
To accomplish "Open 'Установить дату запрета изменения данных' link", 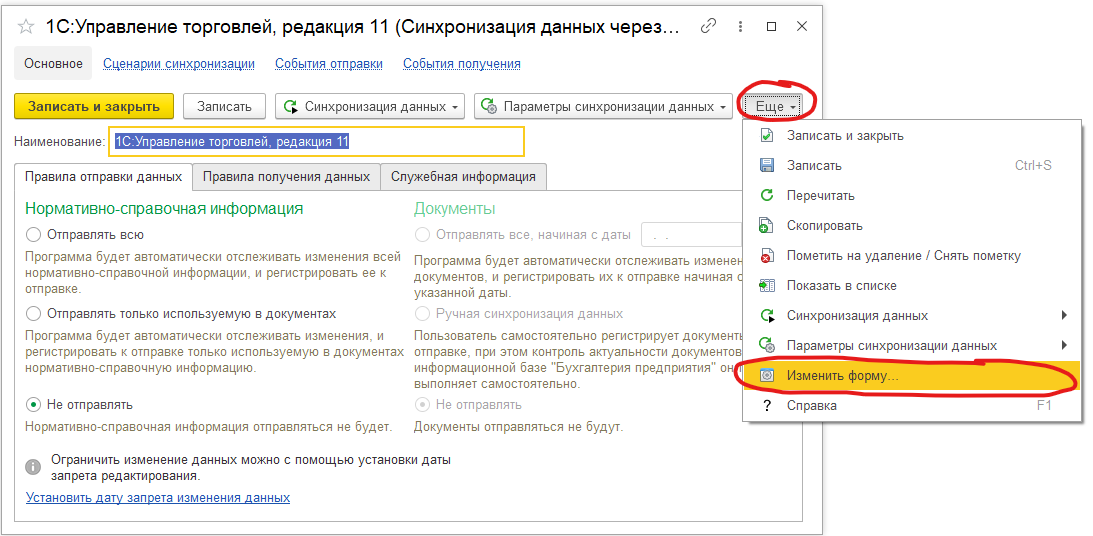I will coord(158,498).
